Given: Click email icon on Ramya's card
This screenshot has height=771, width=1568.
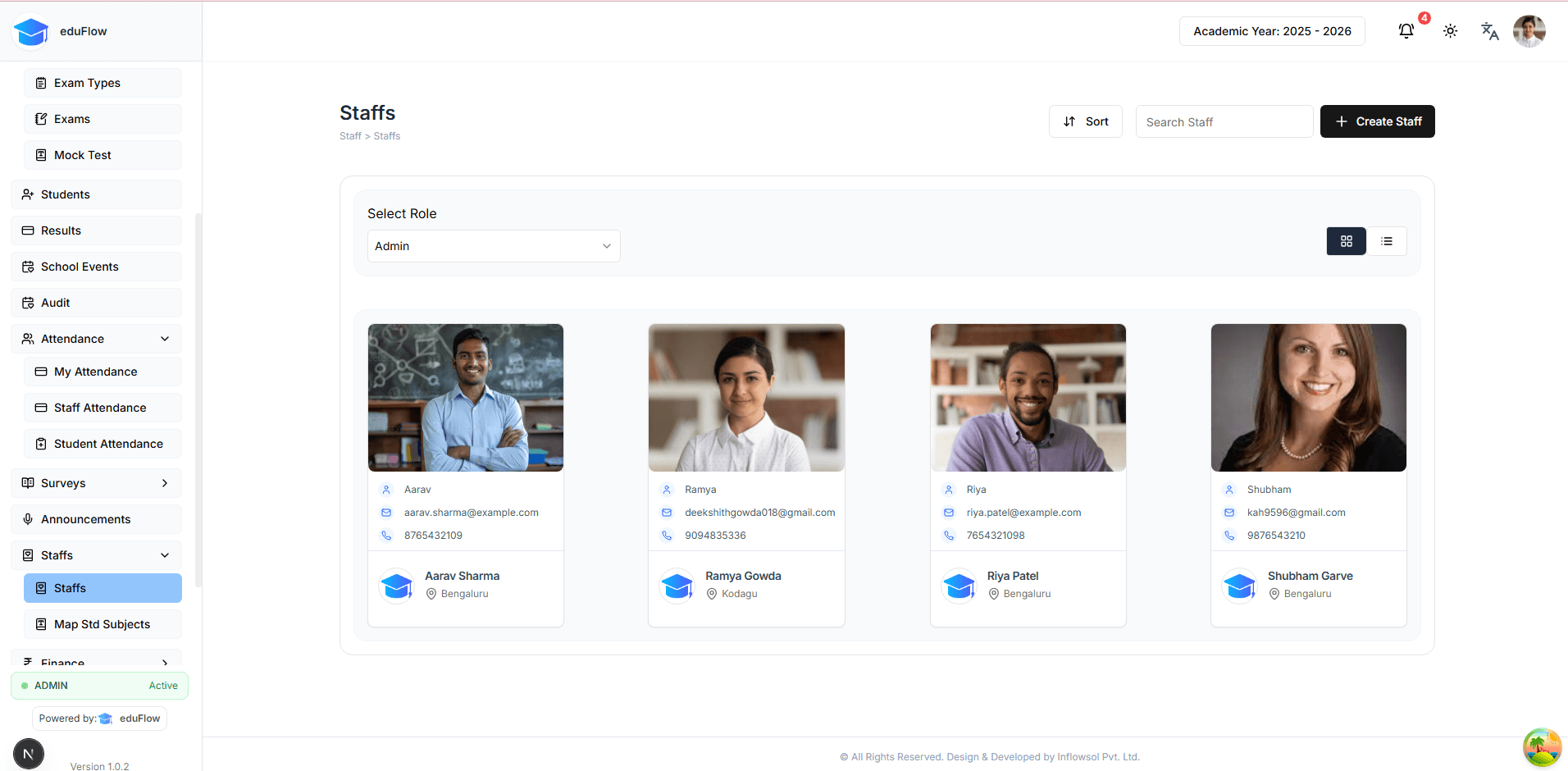Looking at the screenshot, I should pos(667,513).
